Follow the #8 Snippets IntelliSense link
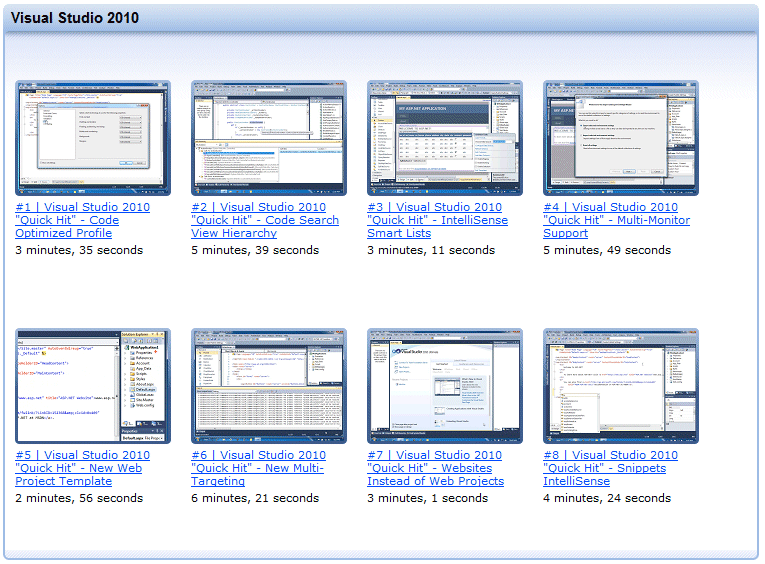 click(x=610, y=468)
